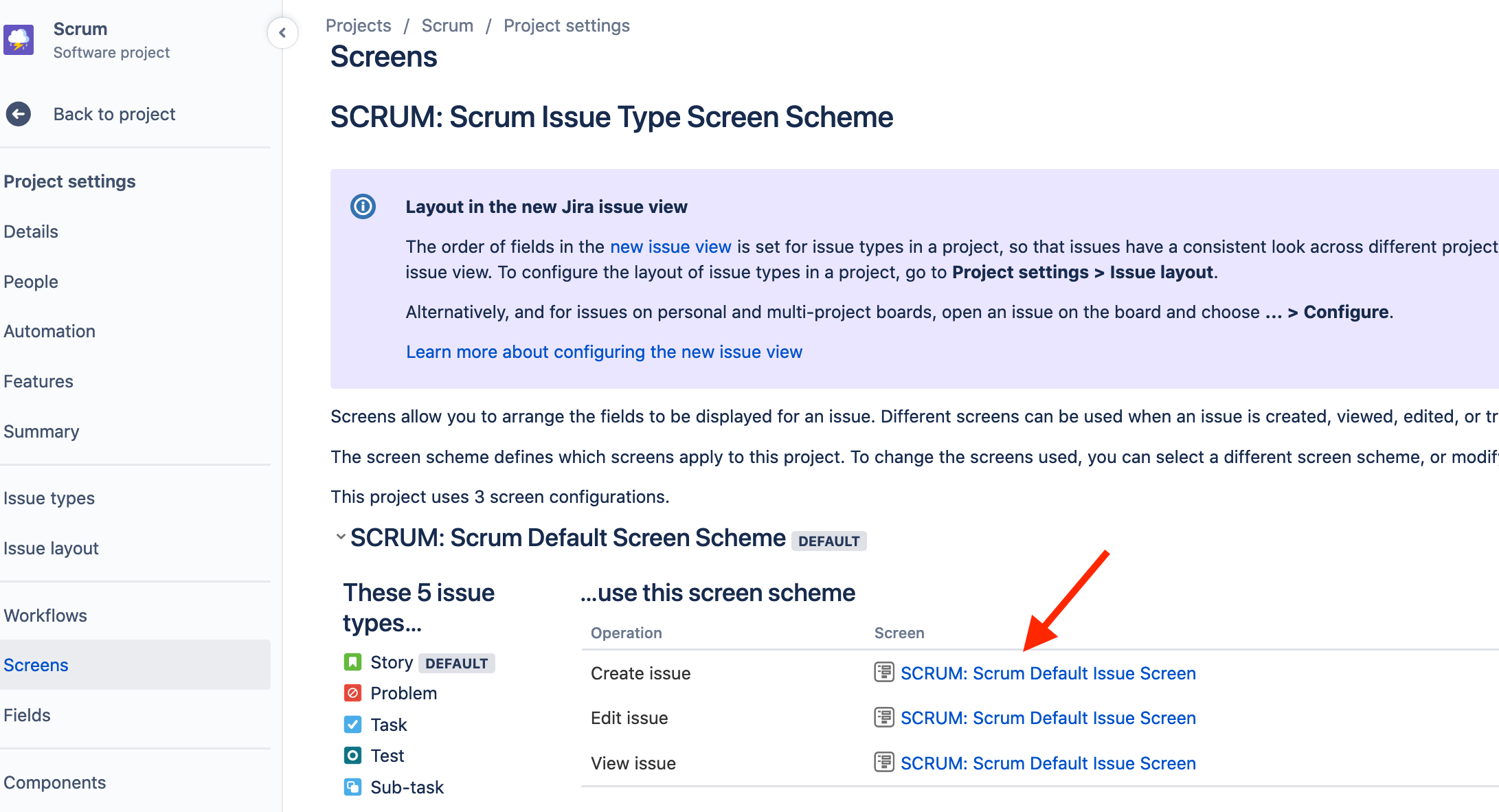The height and width of the screenshot is (812, 1499).
Task: Click the Sub-task issue type icon
Action: (352, 787)
